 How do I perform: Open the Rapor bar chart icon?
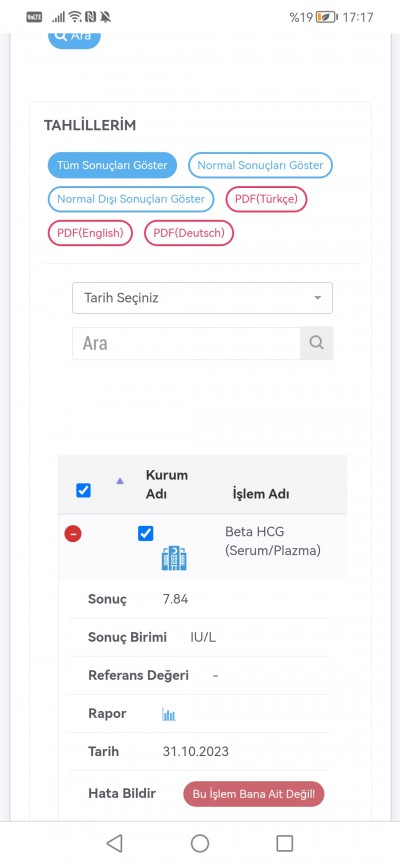[169, 714]
